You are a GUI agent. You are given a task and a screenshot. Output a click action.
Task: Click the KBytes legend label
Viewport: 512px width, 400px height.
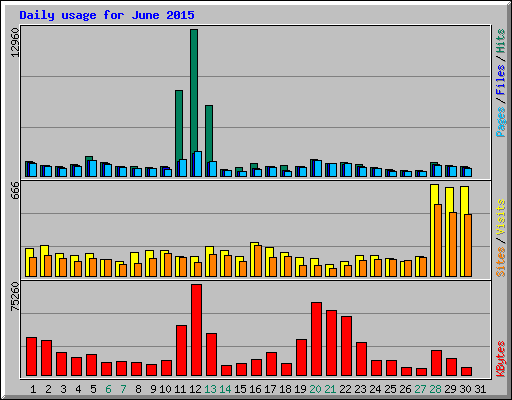500,359
